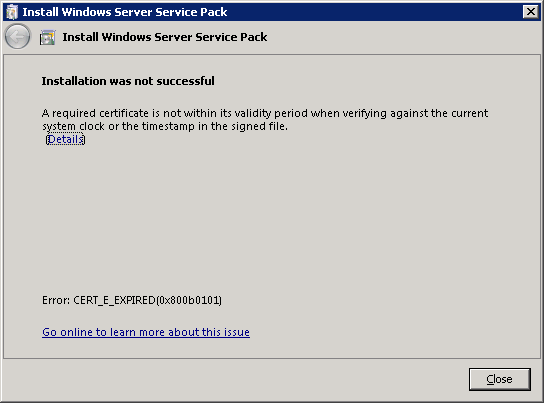Select the 'Installation was not successful' heading
This screenshot has height=403, width=544.
coord(128,81)
